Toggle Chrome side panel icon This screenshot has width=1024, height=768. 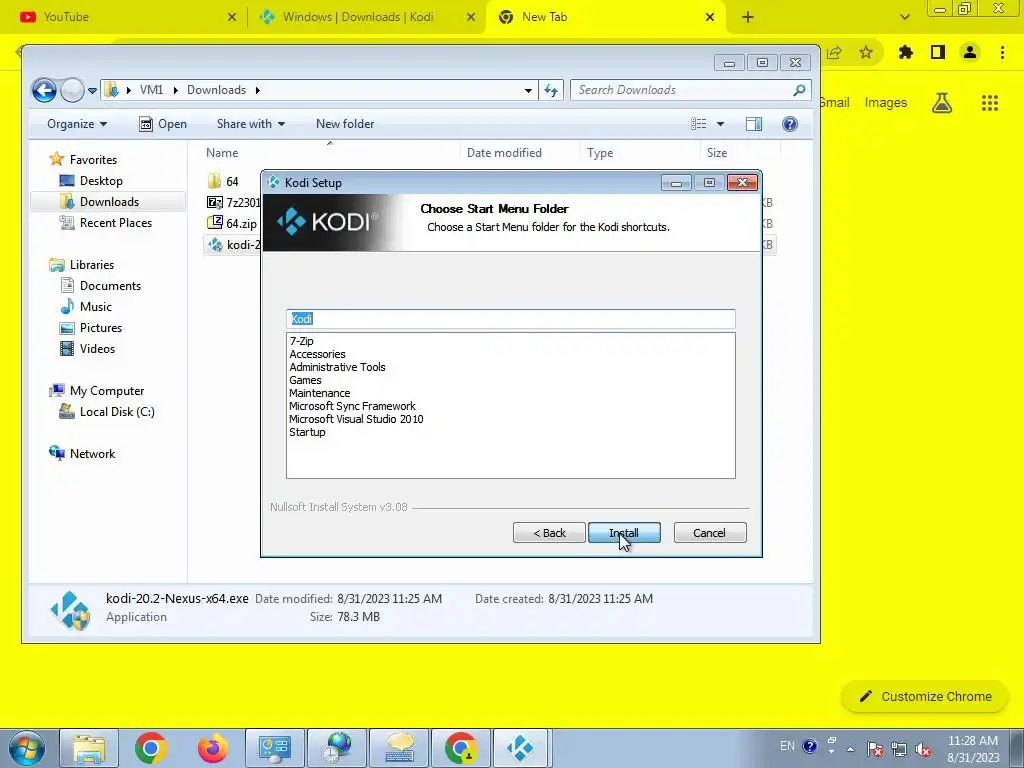coord(938,52)
